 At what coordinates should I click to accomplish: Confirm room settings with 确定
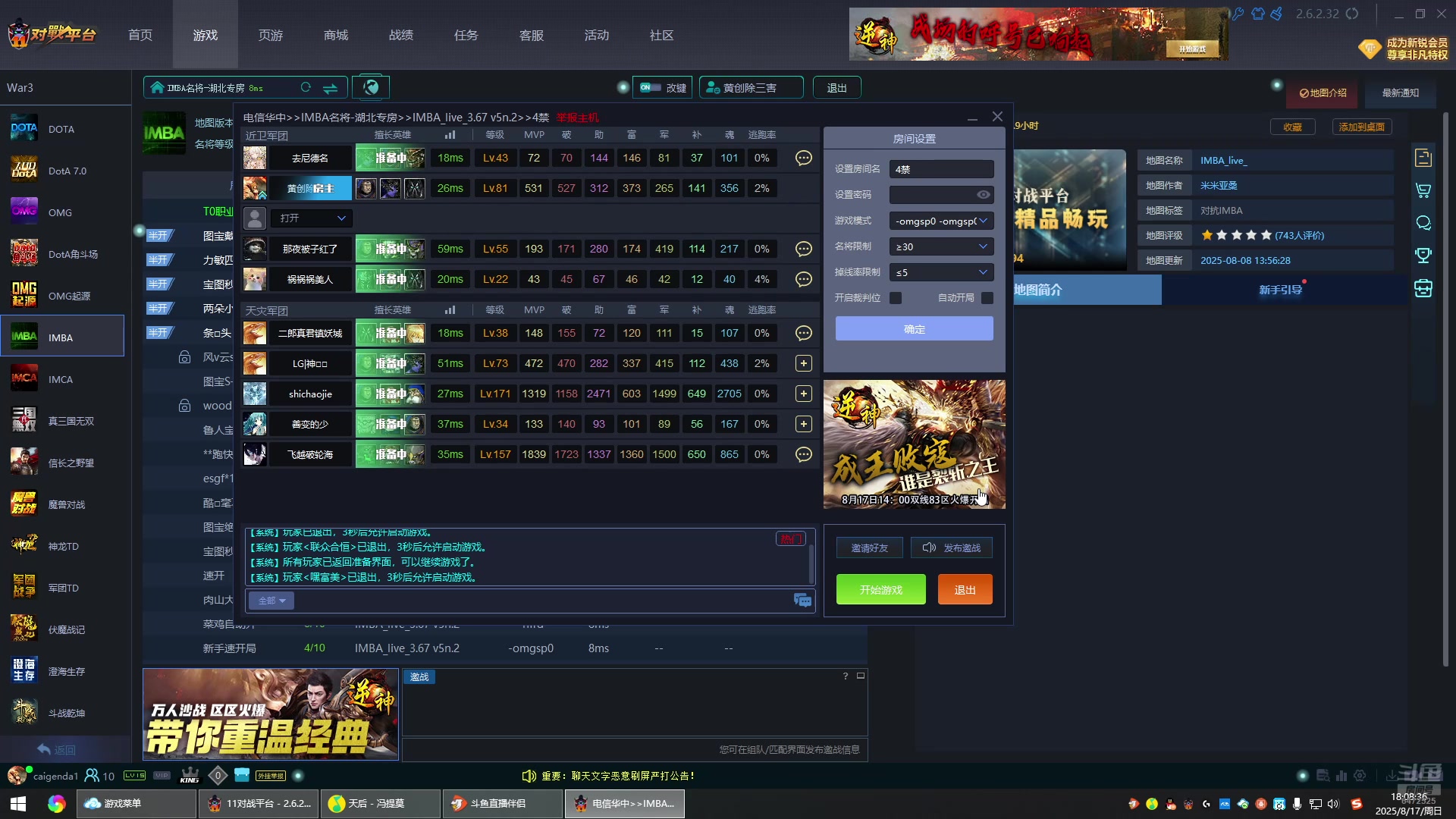(915, 328)
